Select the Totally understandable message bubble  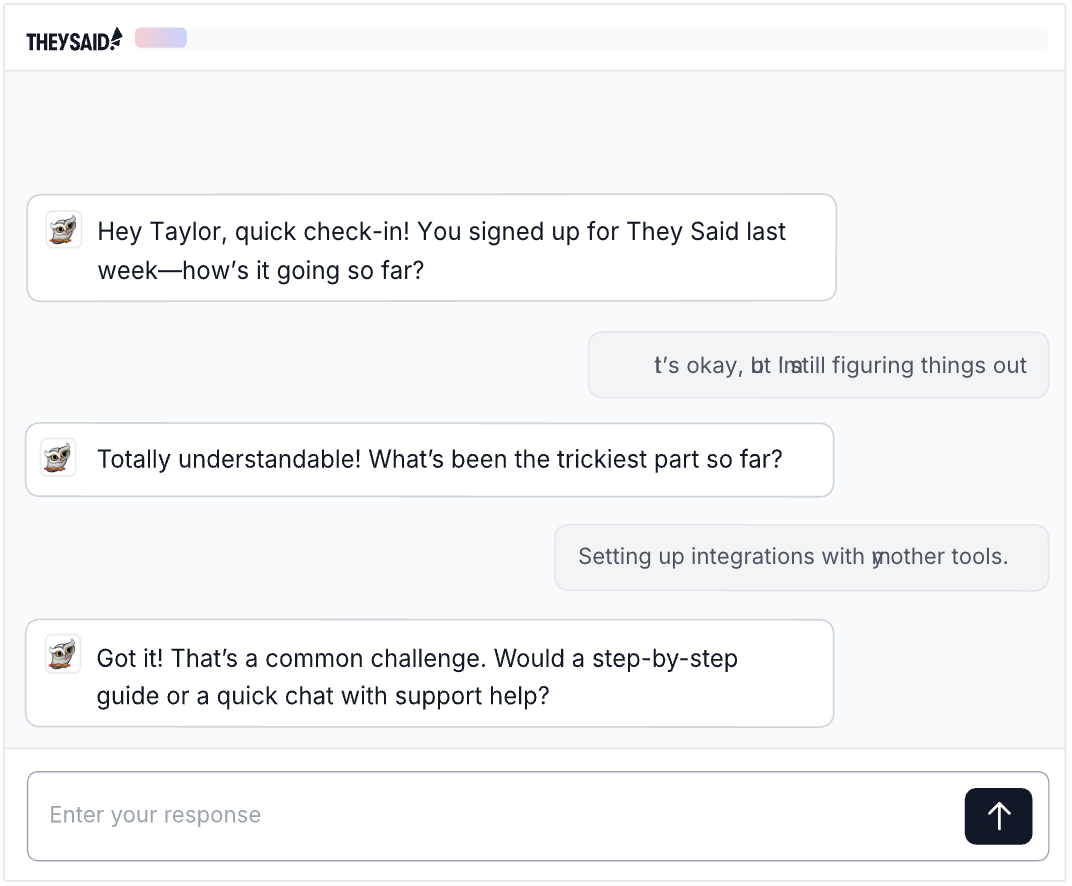(429, 460)
